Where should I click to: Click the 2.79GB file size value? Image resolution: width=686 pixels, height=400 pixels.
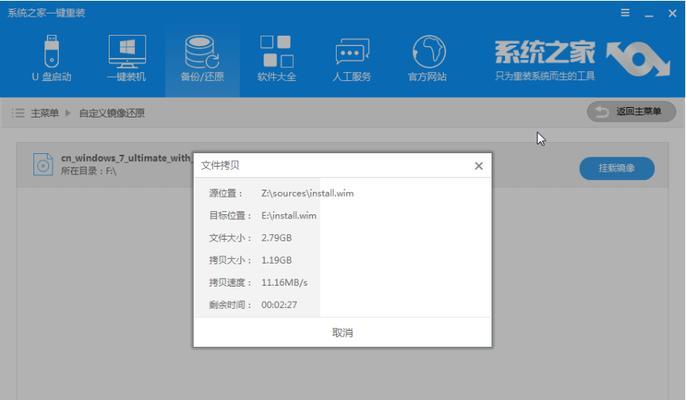pos(276,238)
